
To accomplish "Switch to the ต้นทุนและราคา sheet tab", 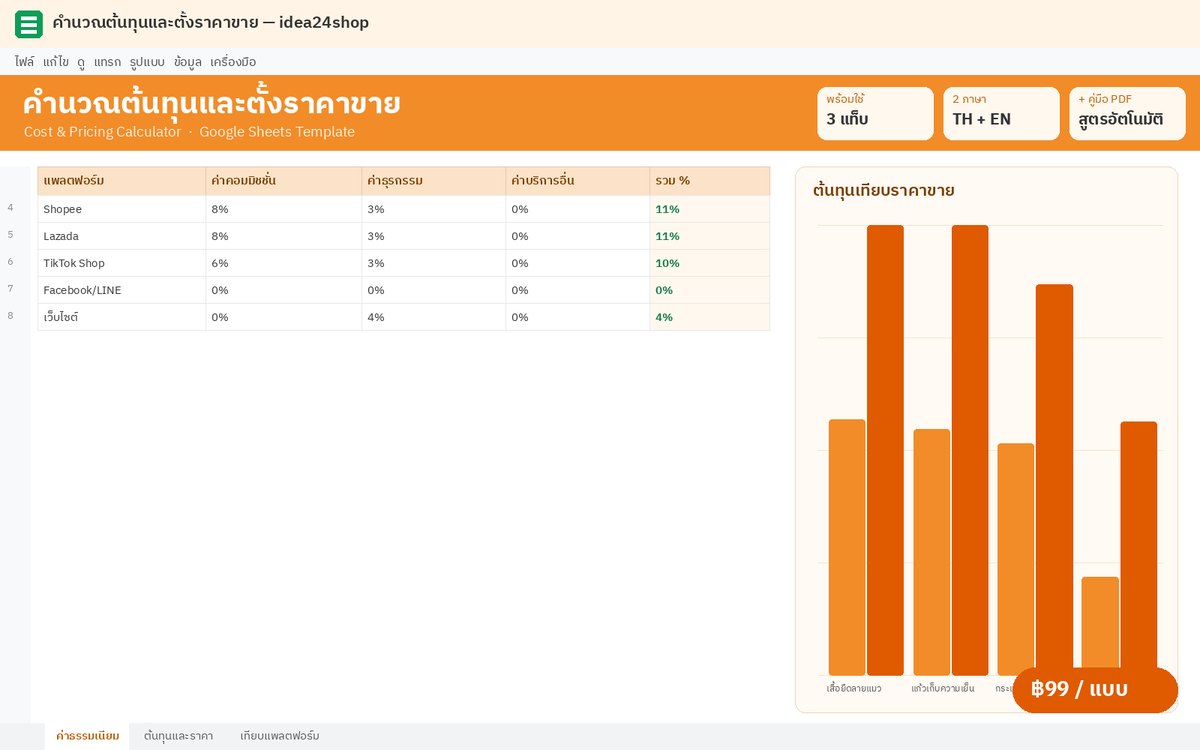I will [178, 736].
